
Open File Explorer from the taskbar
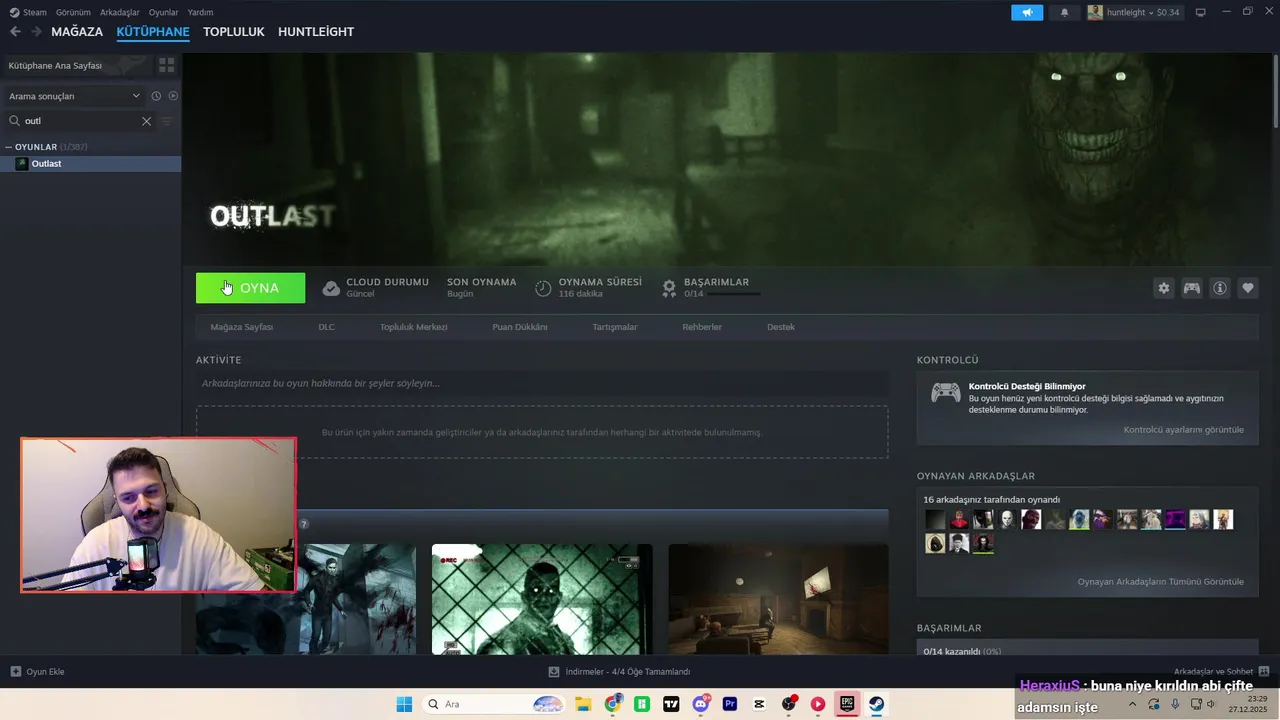[x=584, y=704]
